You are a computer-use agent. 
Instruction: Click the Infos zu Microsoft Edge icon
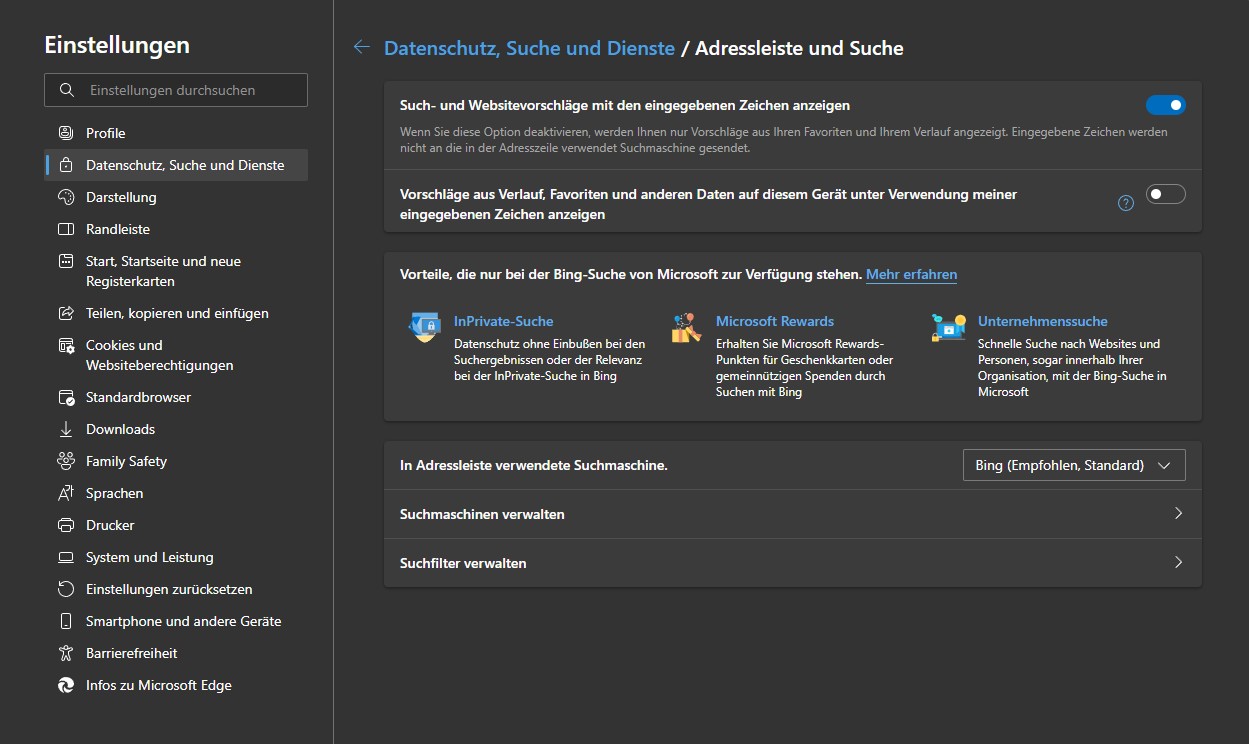(x=64, y=685)
